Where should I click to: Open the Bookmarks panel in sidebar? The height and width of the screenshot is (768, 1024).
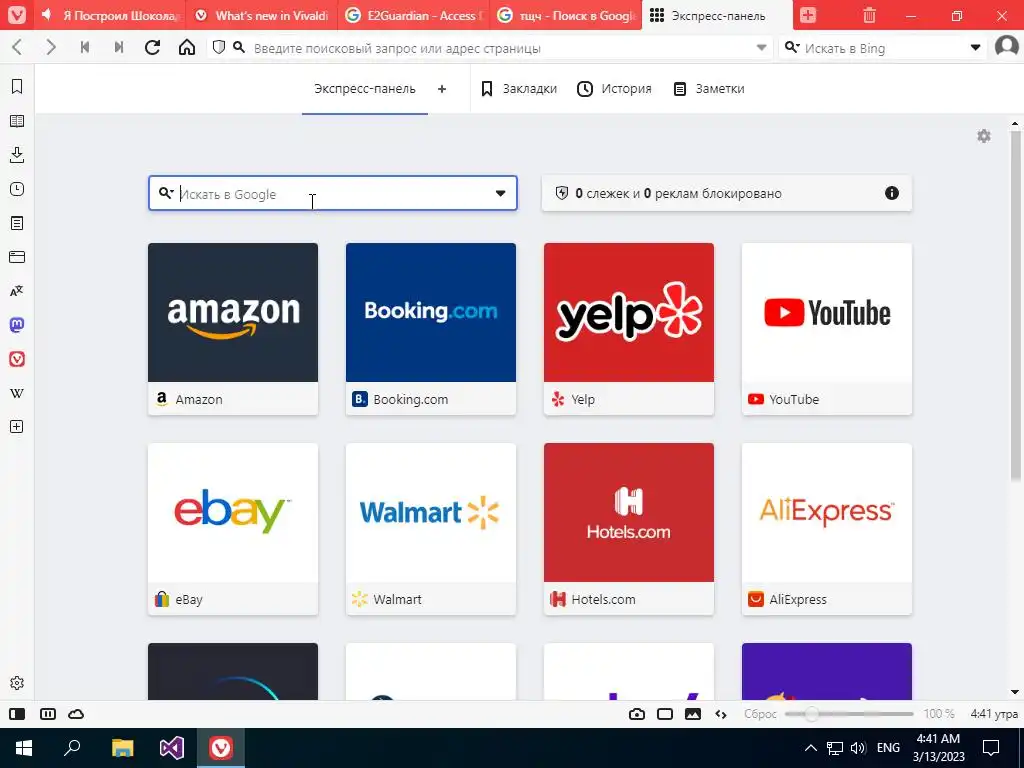tap(17, 86)
